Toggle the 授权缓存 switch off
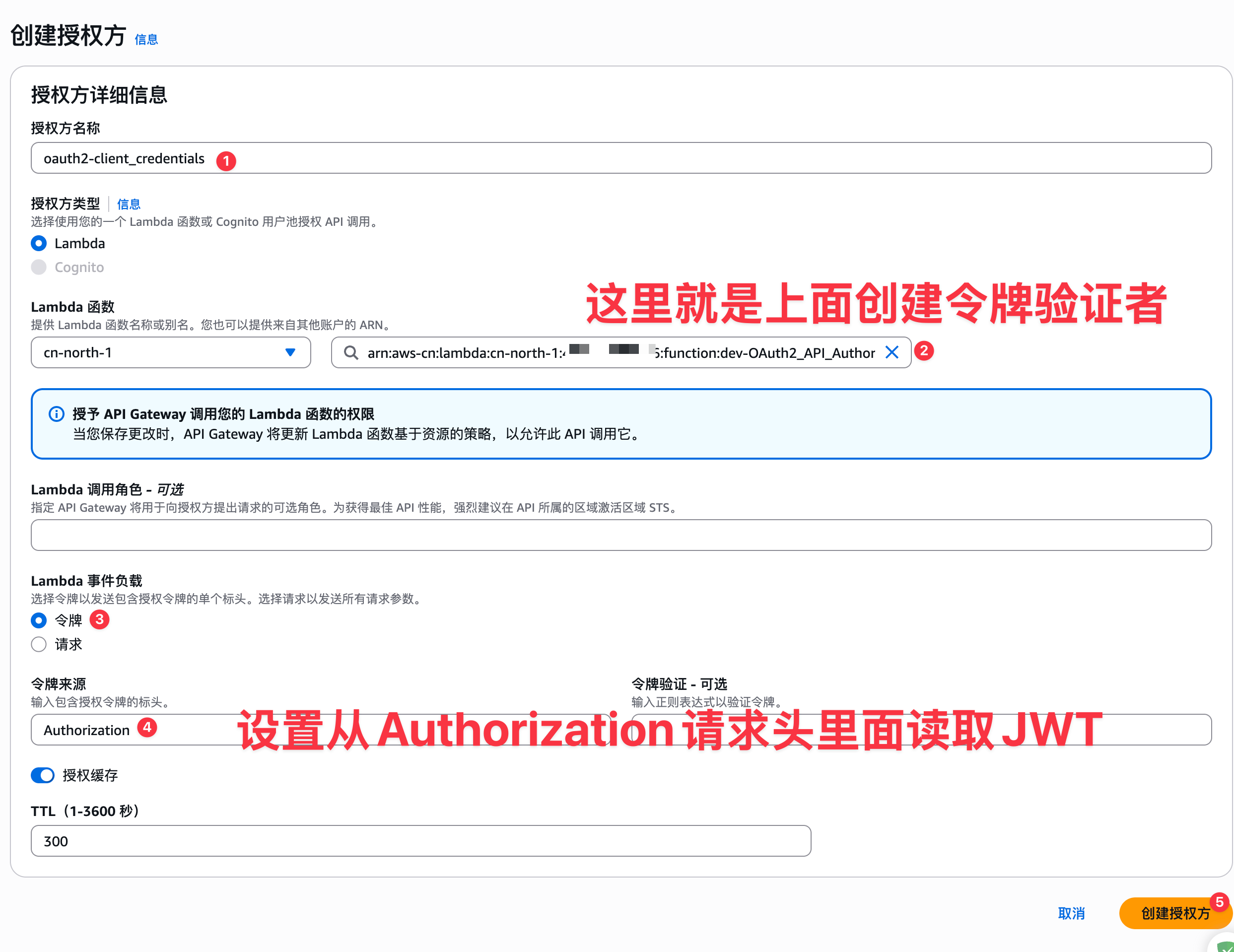The height and width of the screenshot is (952, 1234). pyautogui.click(x=43, y=775)
